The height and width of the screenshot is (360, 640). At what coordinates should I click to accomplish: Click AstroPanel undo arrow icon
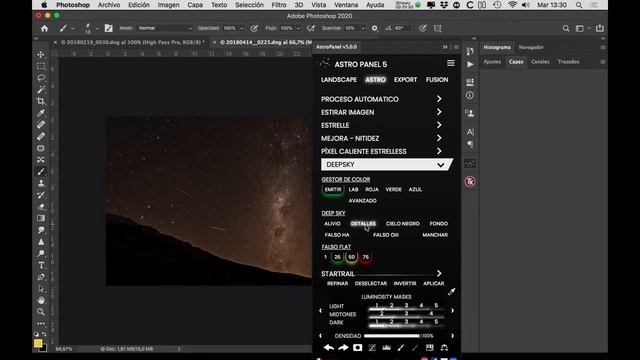(x=329, y=348)
